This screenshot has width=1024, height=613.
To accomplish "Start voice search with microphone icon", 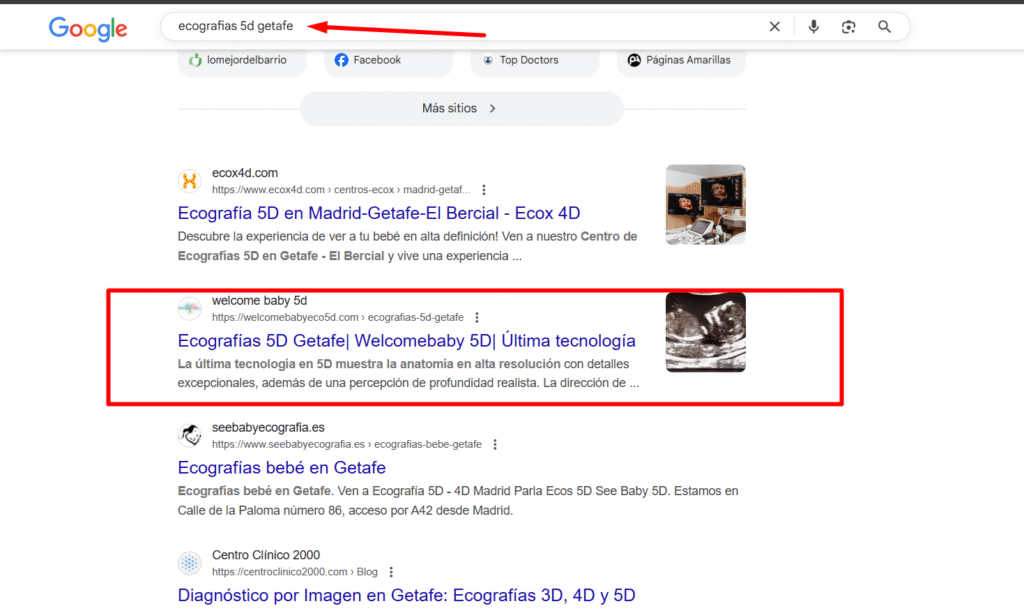I will [813, 27].
